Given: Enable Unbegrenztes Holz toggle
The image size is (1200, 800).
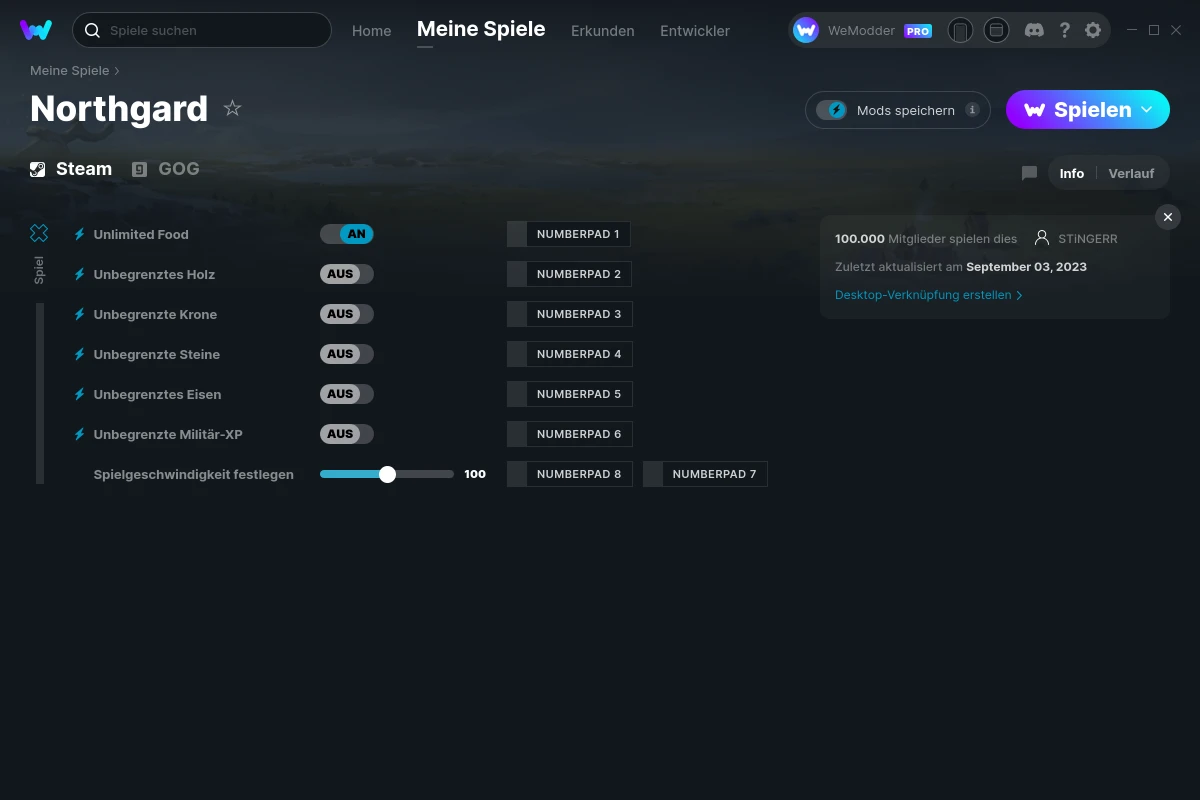Looking at the screenshot, I should (x=347, y=274).
